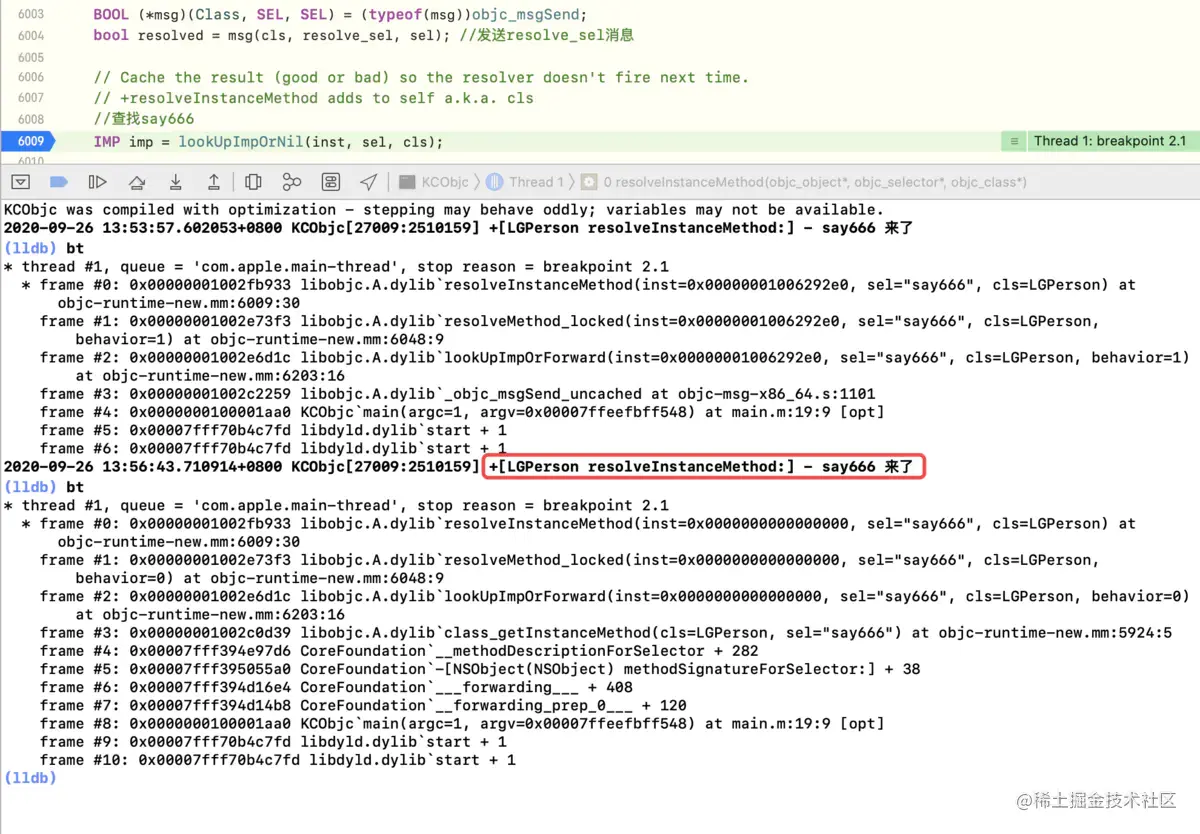Click the frame #5 methodSignatureForSelector line

[480, 669]
